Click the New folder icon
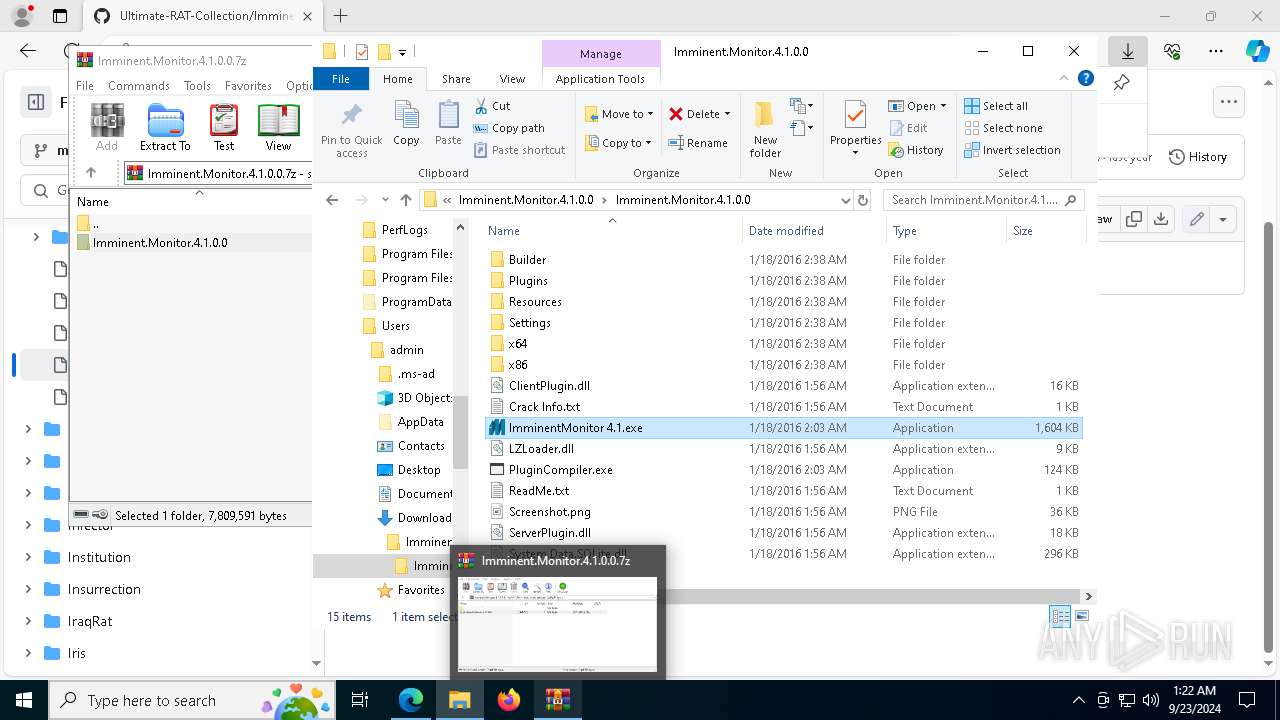Viewport: 1280px width, 720px height. point(765,114)
